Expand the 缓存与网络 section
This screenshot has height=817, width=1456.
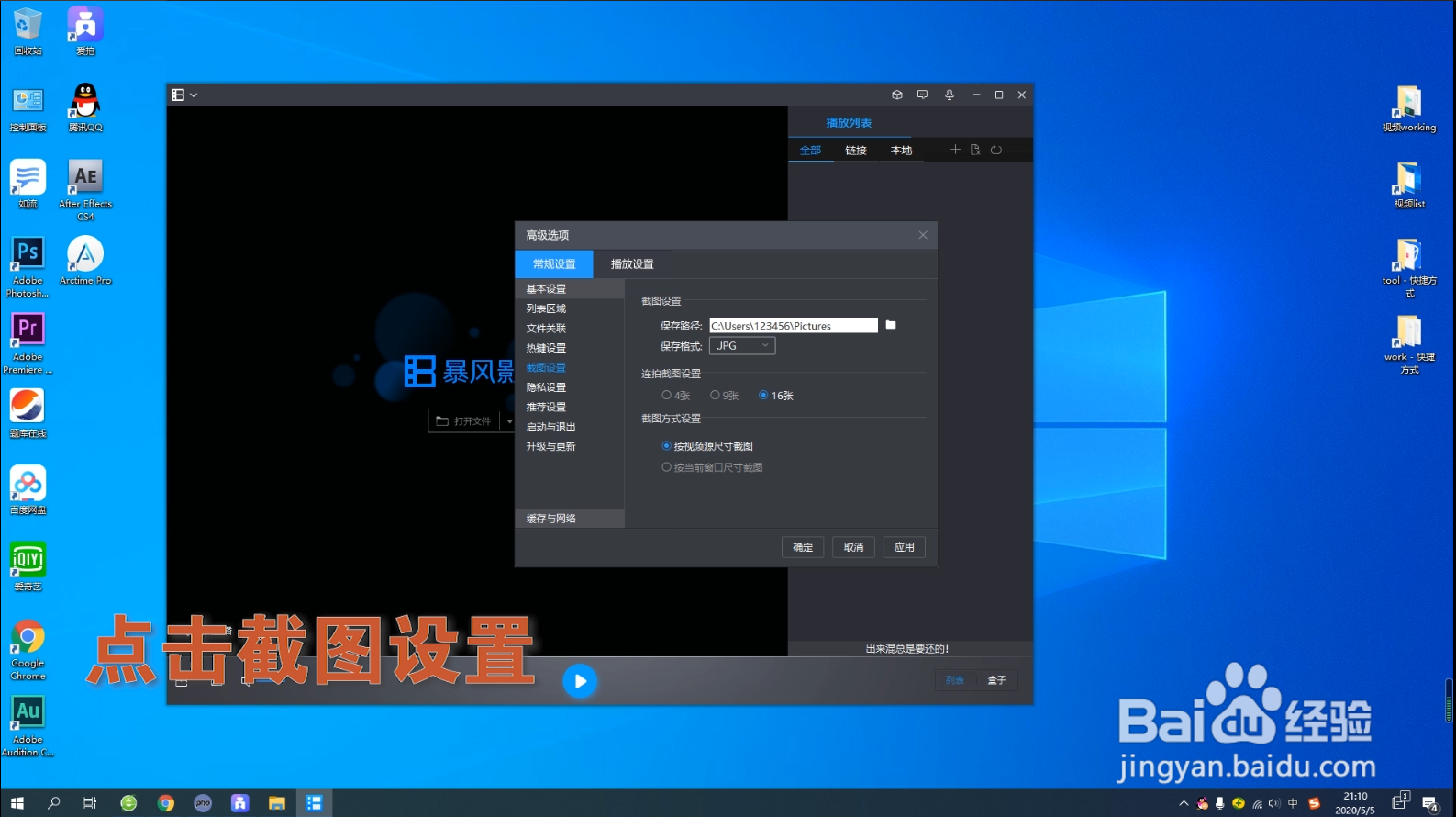click(x=570, y=519)
